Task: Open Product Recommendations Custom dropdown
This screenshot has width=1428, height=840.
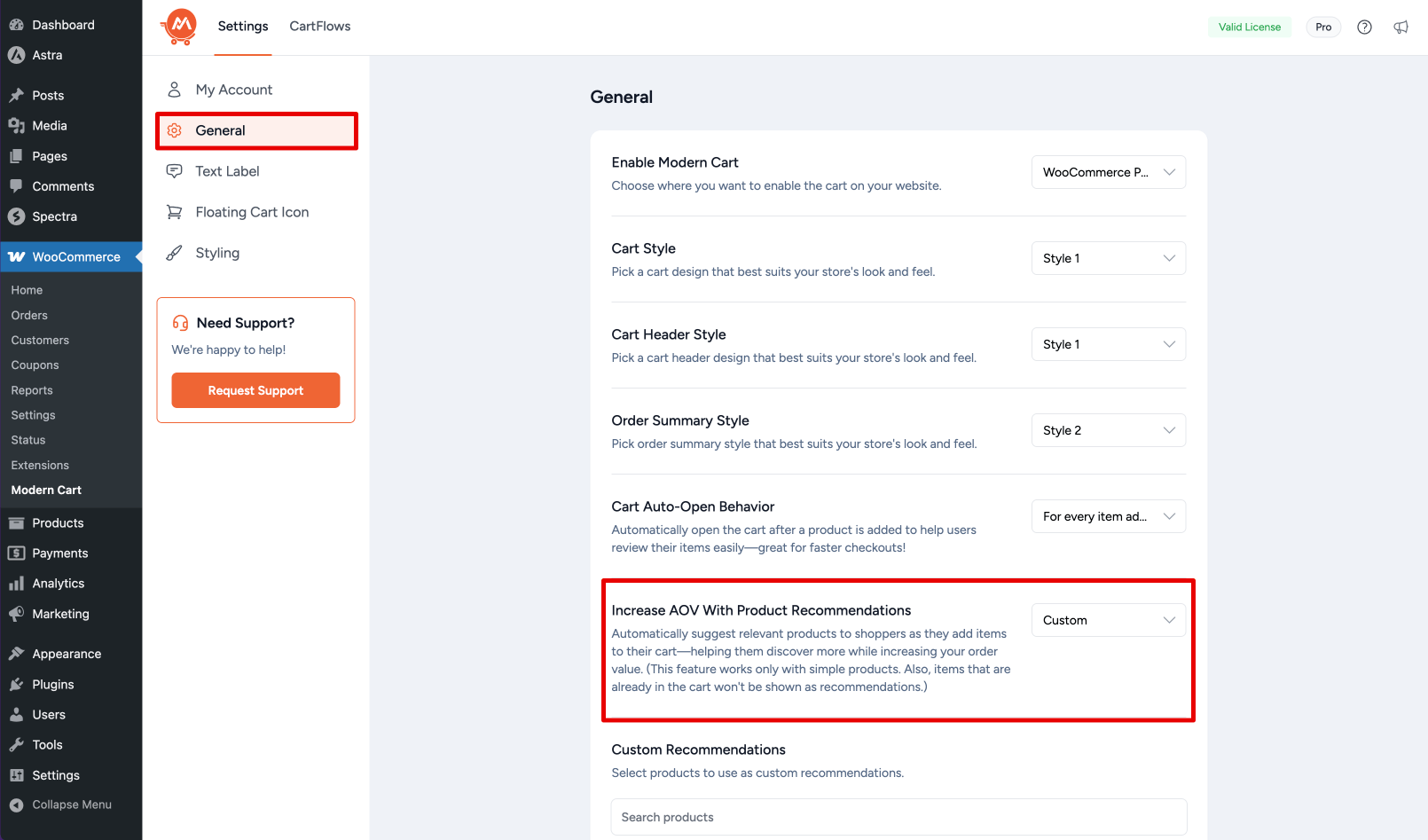Action: point(1109,620)
